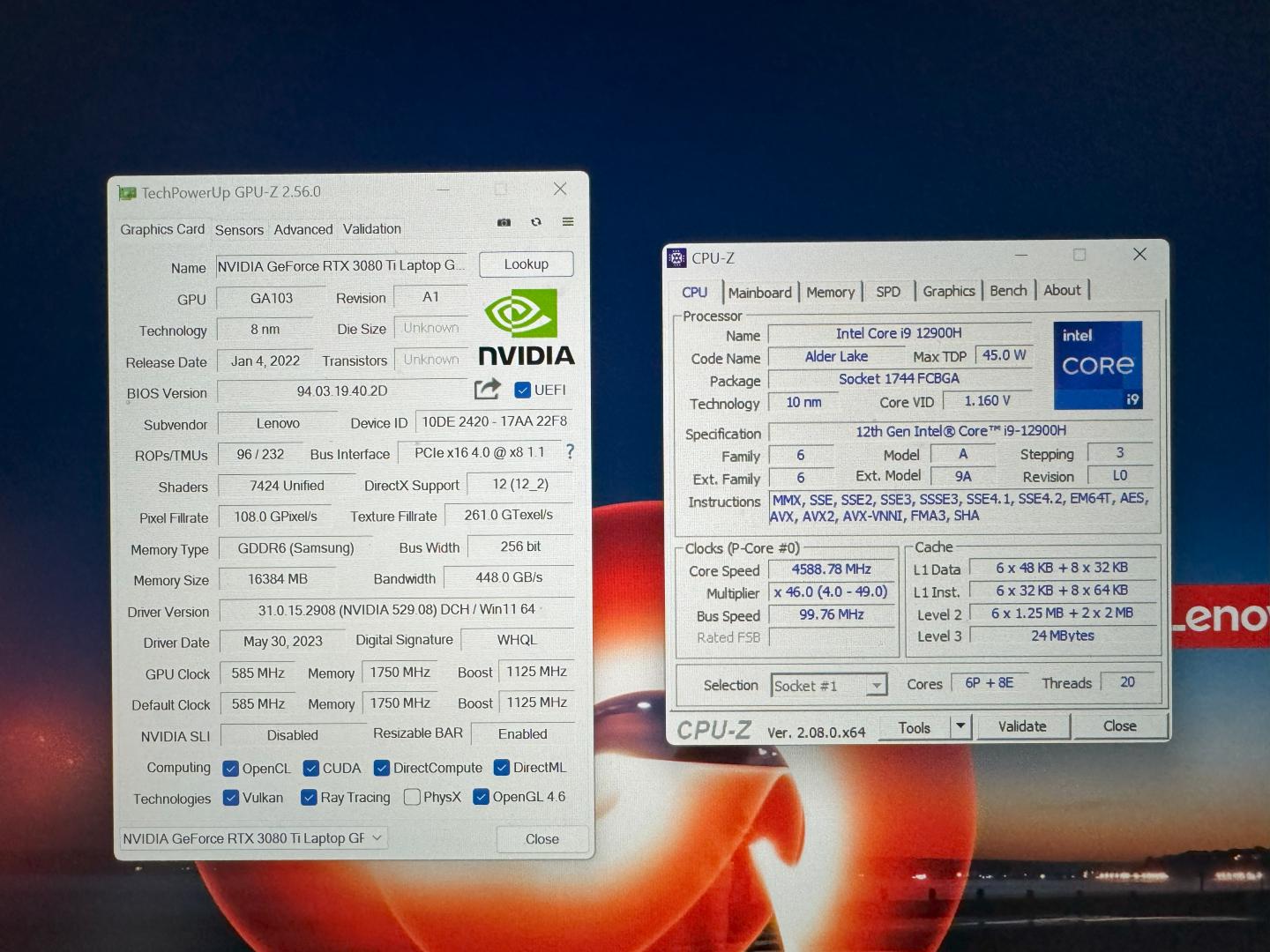Viewport: 1270px width, 952px height.
Task: Click the Cores value 6P + 8E
Action: click(x=989, y=683)
